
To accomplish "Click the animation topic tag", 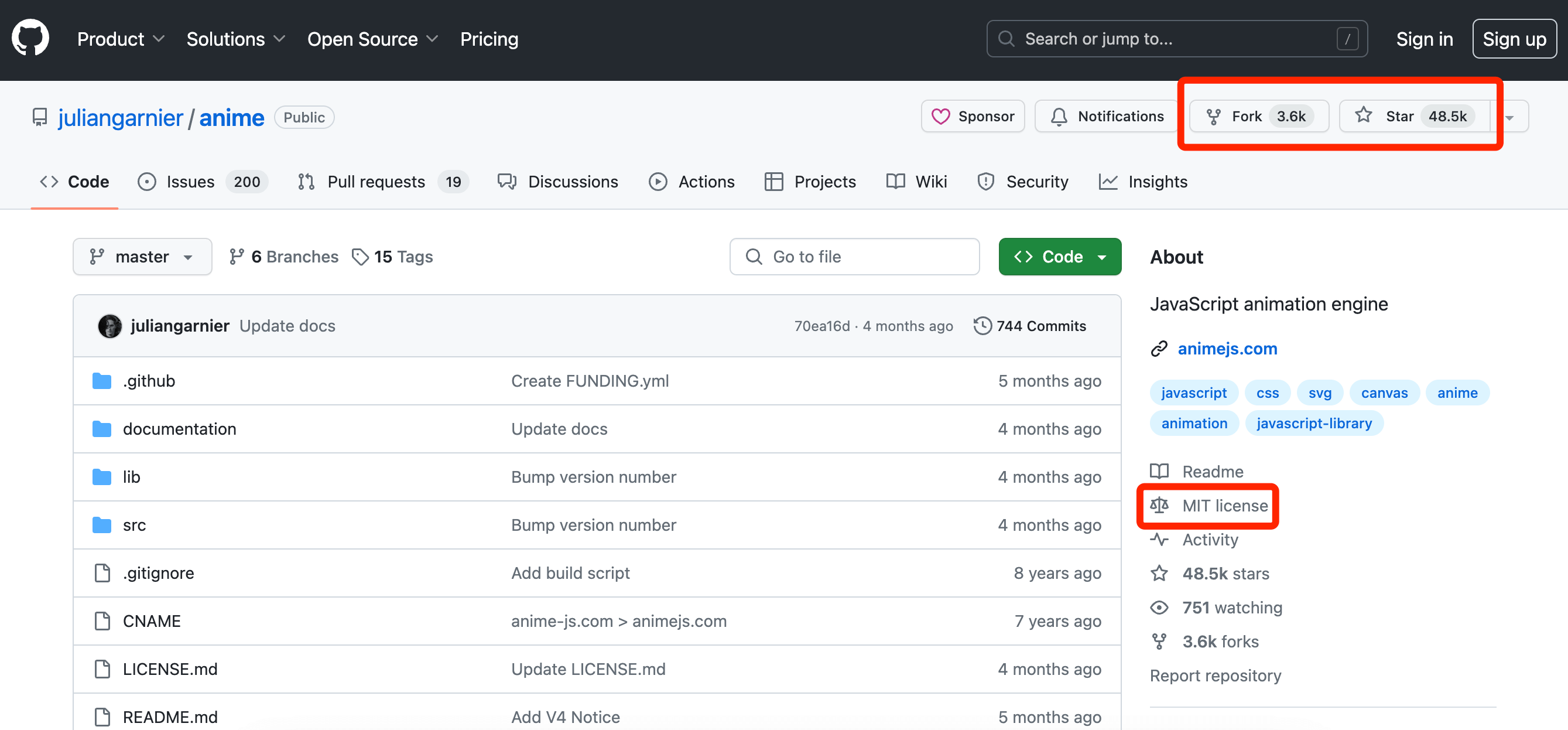I will point(1194,423).
